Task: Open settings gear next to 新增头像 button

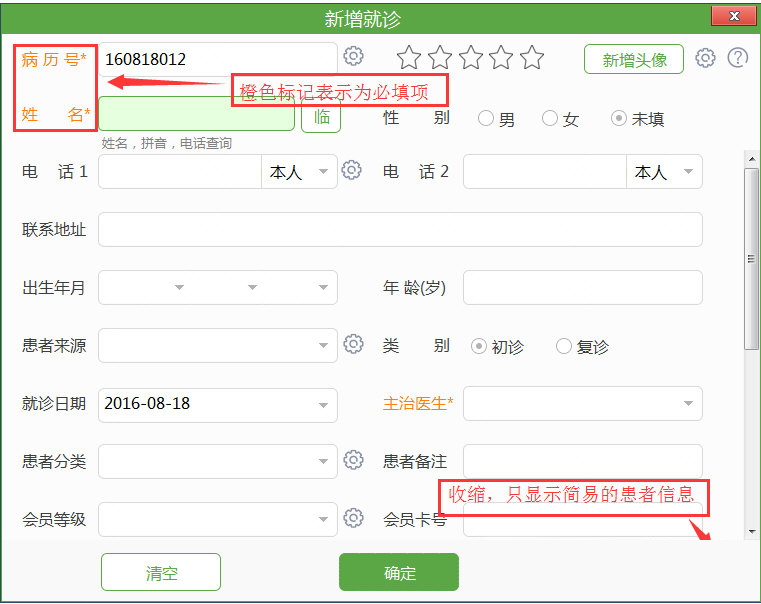Action: coord(705,58)
